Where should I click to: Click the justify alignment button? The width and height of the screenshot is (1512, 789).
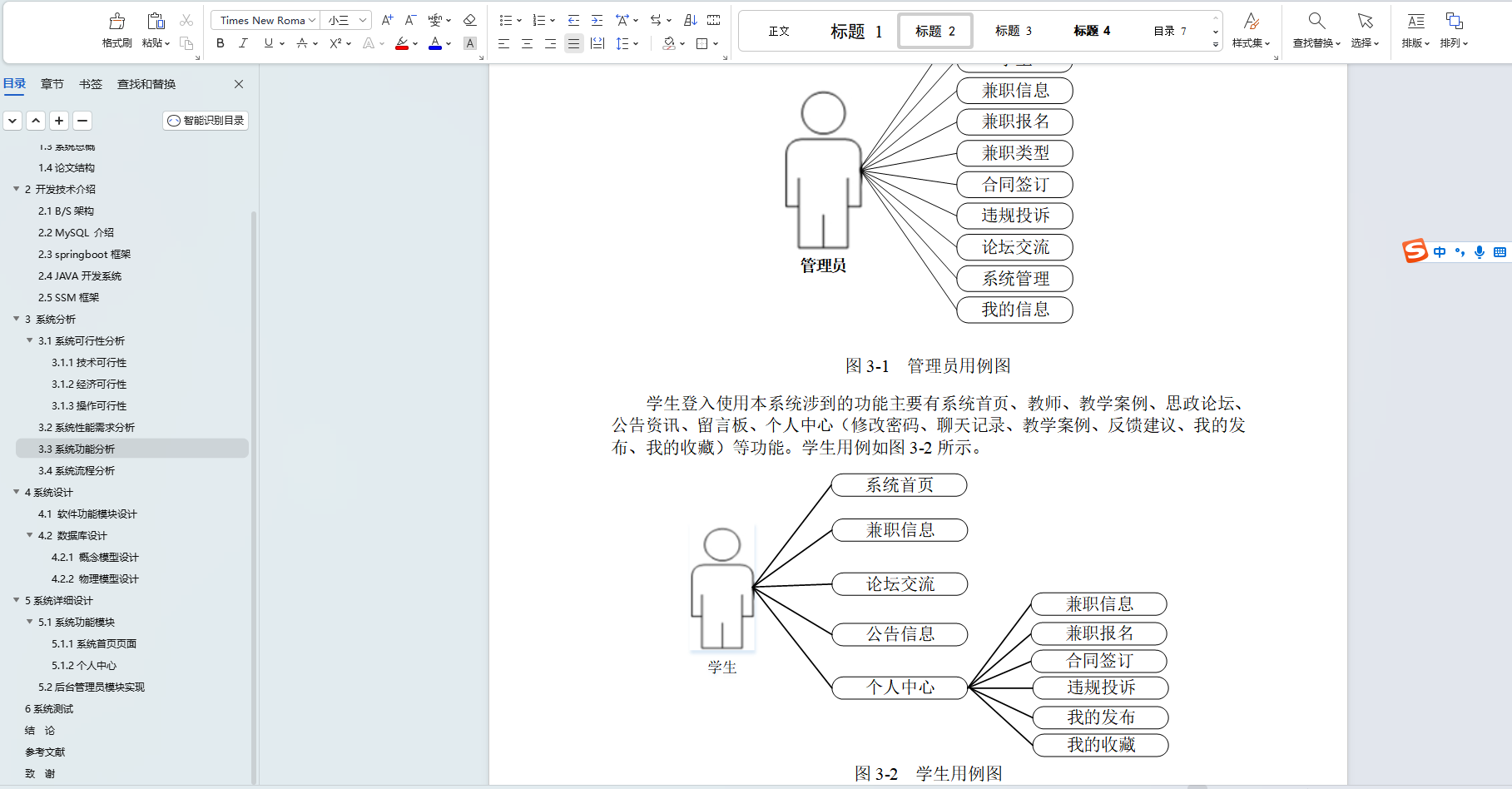point(573,43)
